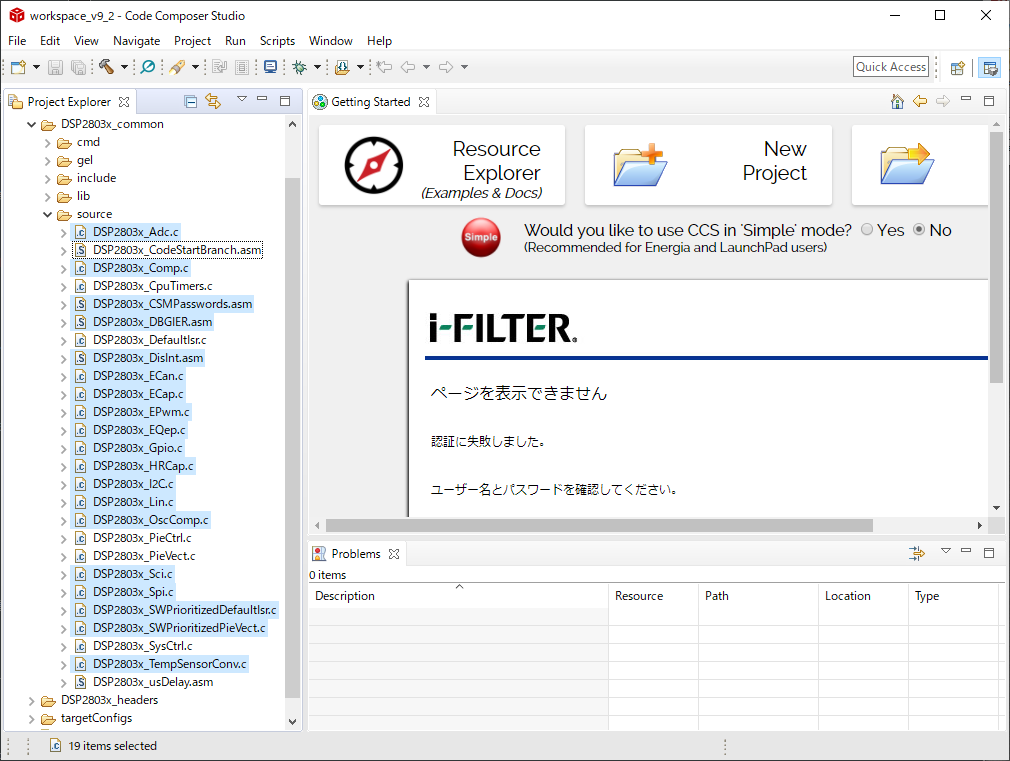This screenshot has width=1010, height=761.
Task: Switch to the Problems tab
Action: (x=355, y=554)
